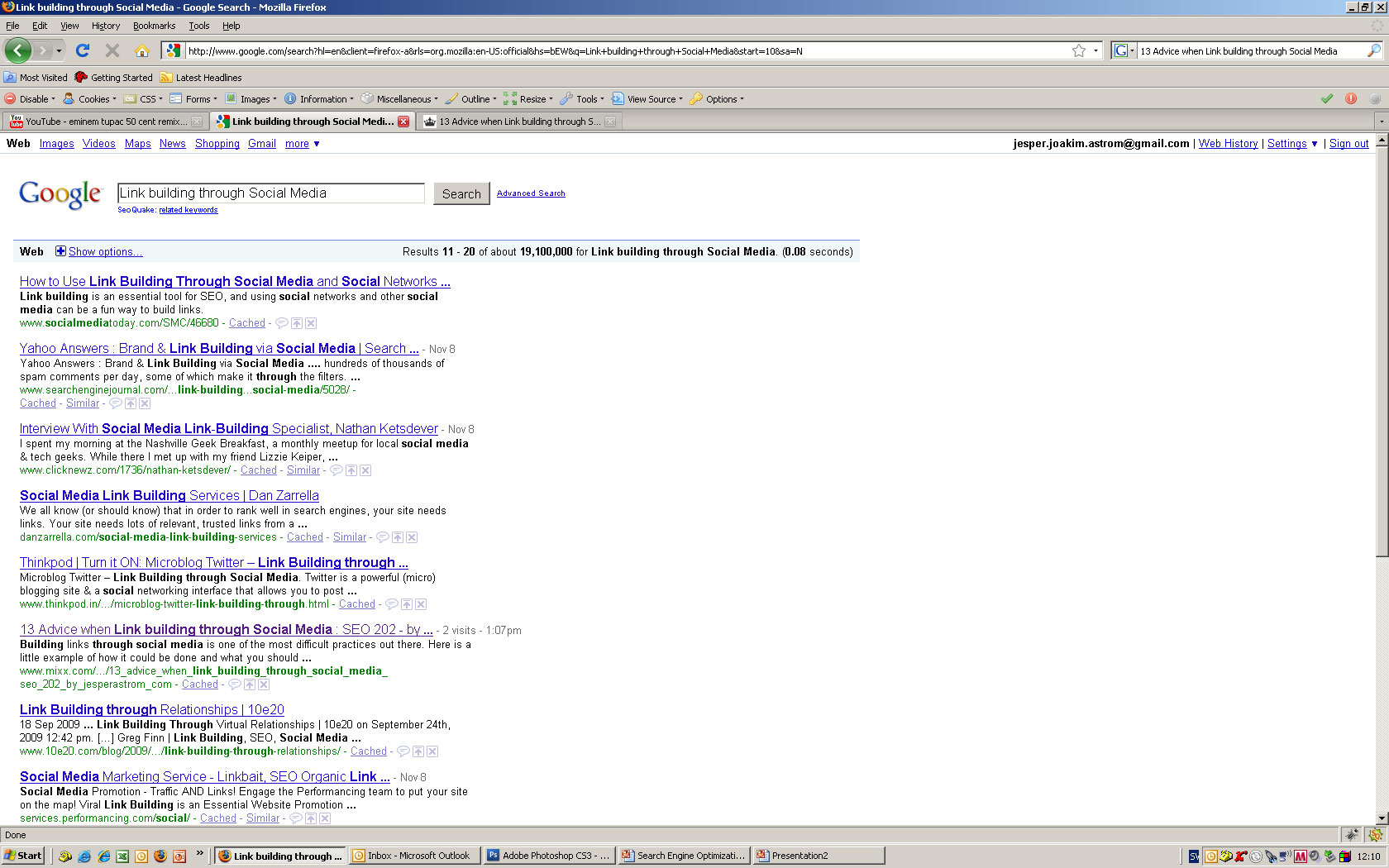
Task: Switch to Adobe Photoshop CS3 in the taskbar
Action: point(549,856)
